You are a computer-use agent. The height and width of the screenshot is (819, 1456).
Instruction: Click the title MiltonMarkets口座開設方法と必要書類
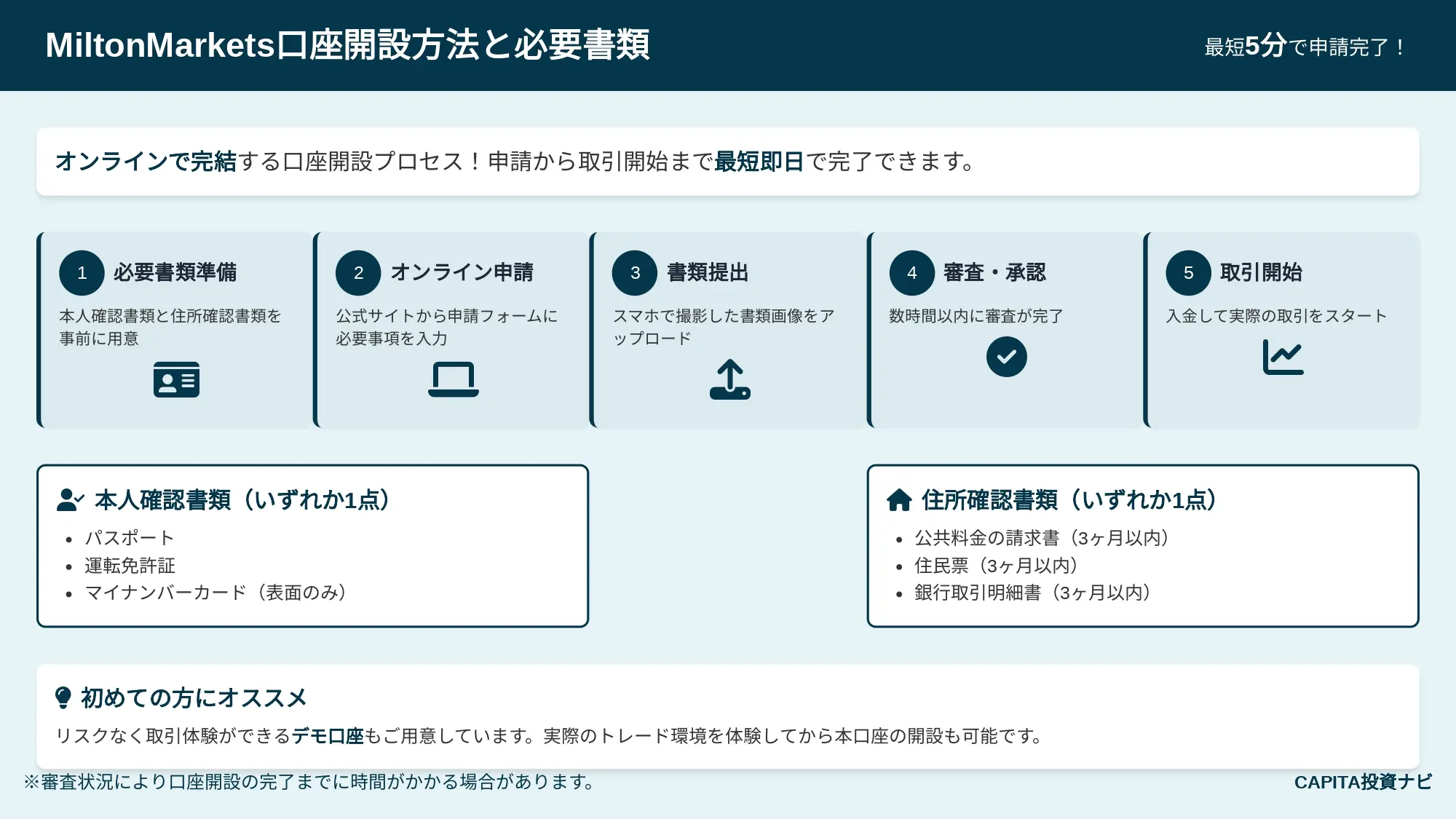(348, 45)
